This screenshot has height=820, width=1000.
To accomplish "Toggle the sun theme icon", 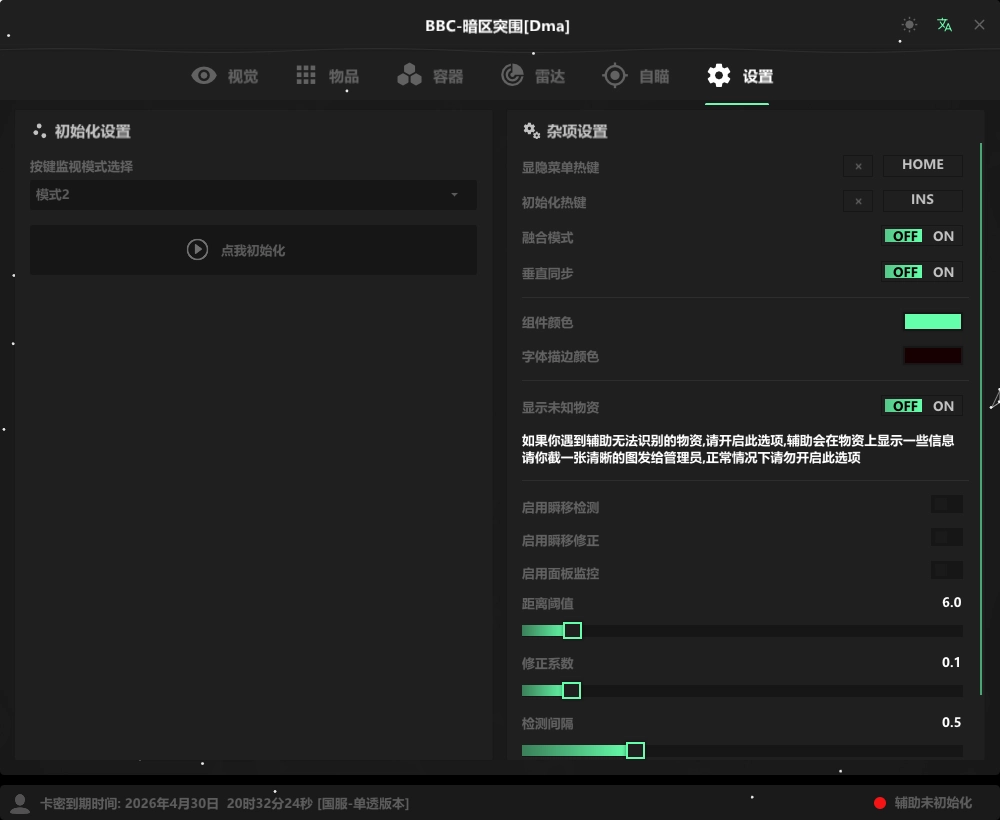I will (x=908, y=25).
